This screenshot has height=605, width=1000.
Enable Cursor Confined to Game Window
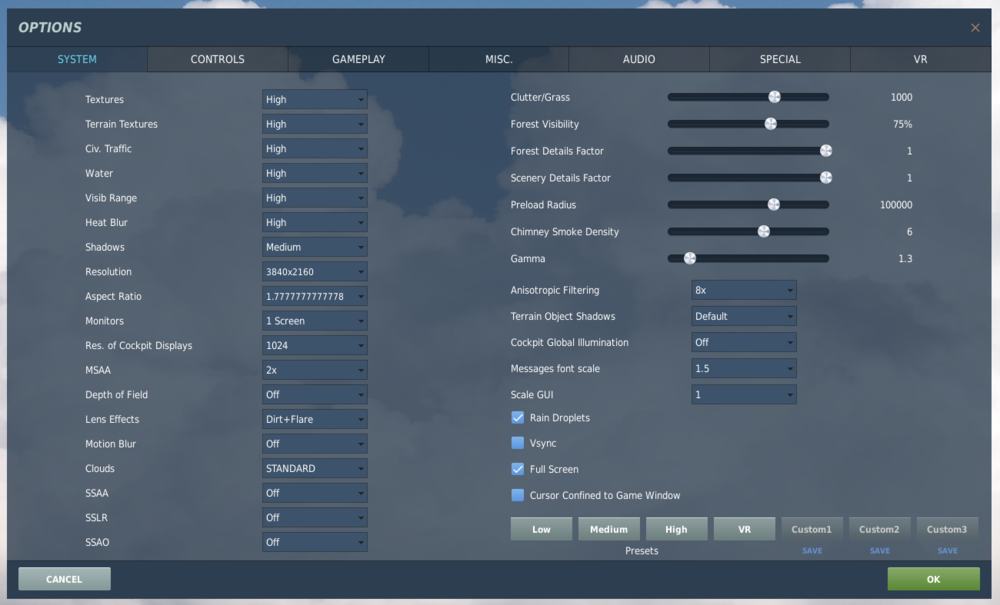tap(517, 495)
